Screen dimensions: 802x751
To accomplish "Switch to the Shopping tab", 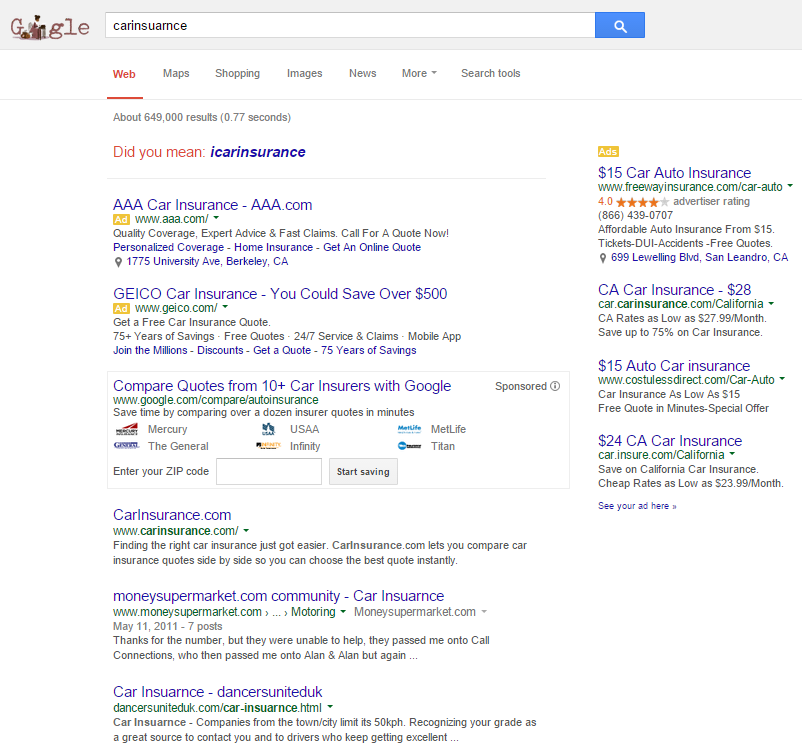I will tap(237, 73).
